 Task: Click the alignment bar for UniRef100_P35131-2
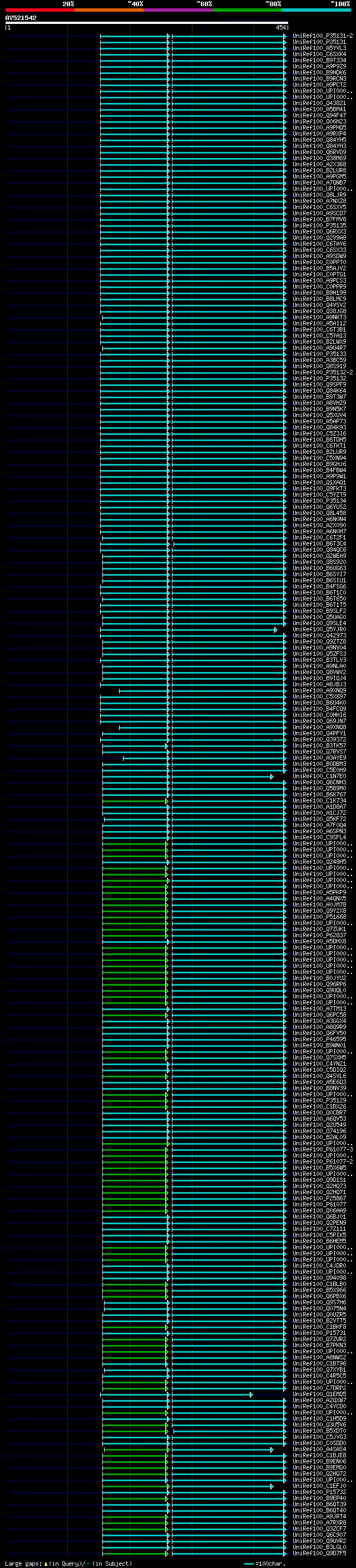point(193,36)
